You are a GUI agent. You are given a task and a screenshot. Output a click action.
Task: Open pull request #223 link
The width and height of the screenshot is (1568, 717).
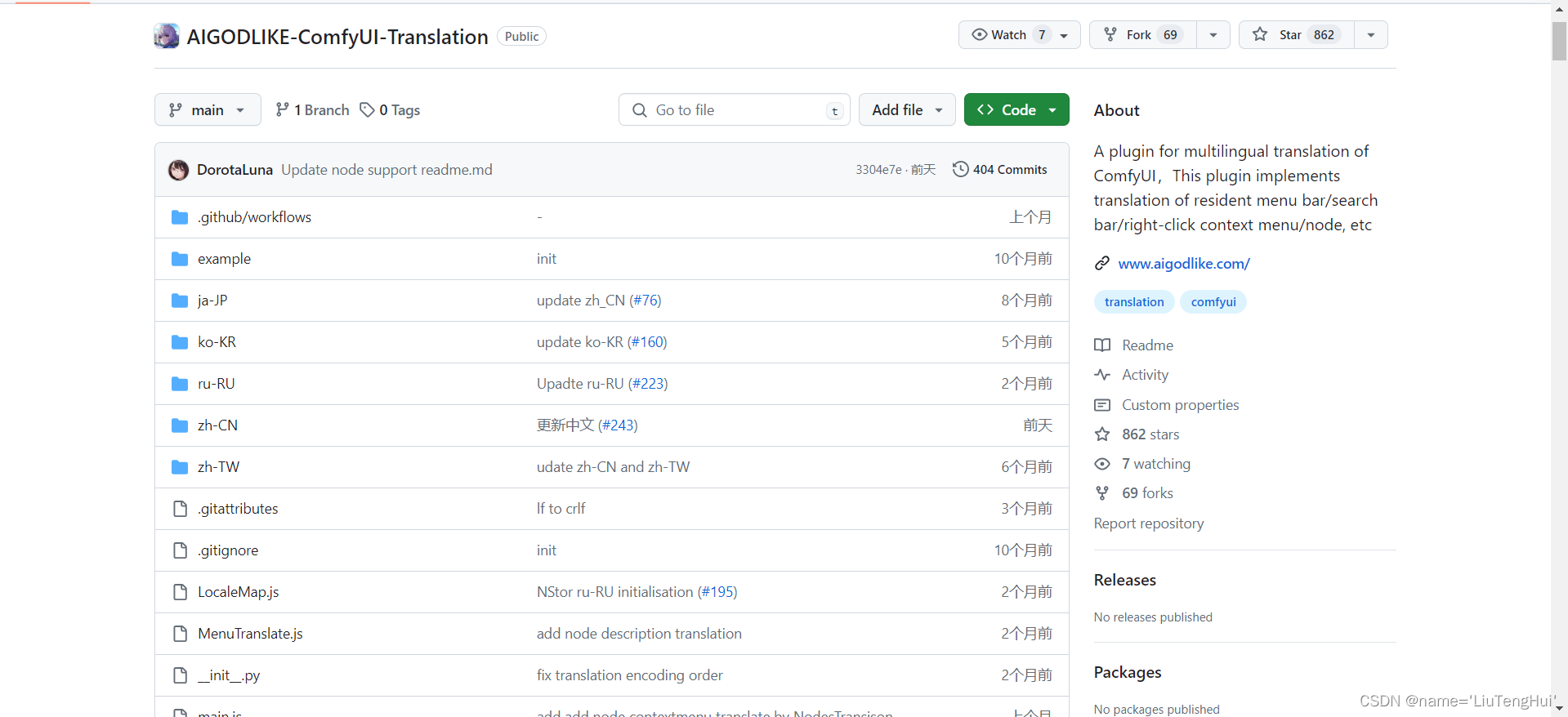[x=648, y=384]
